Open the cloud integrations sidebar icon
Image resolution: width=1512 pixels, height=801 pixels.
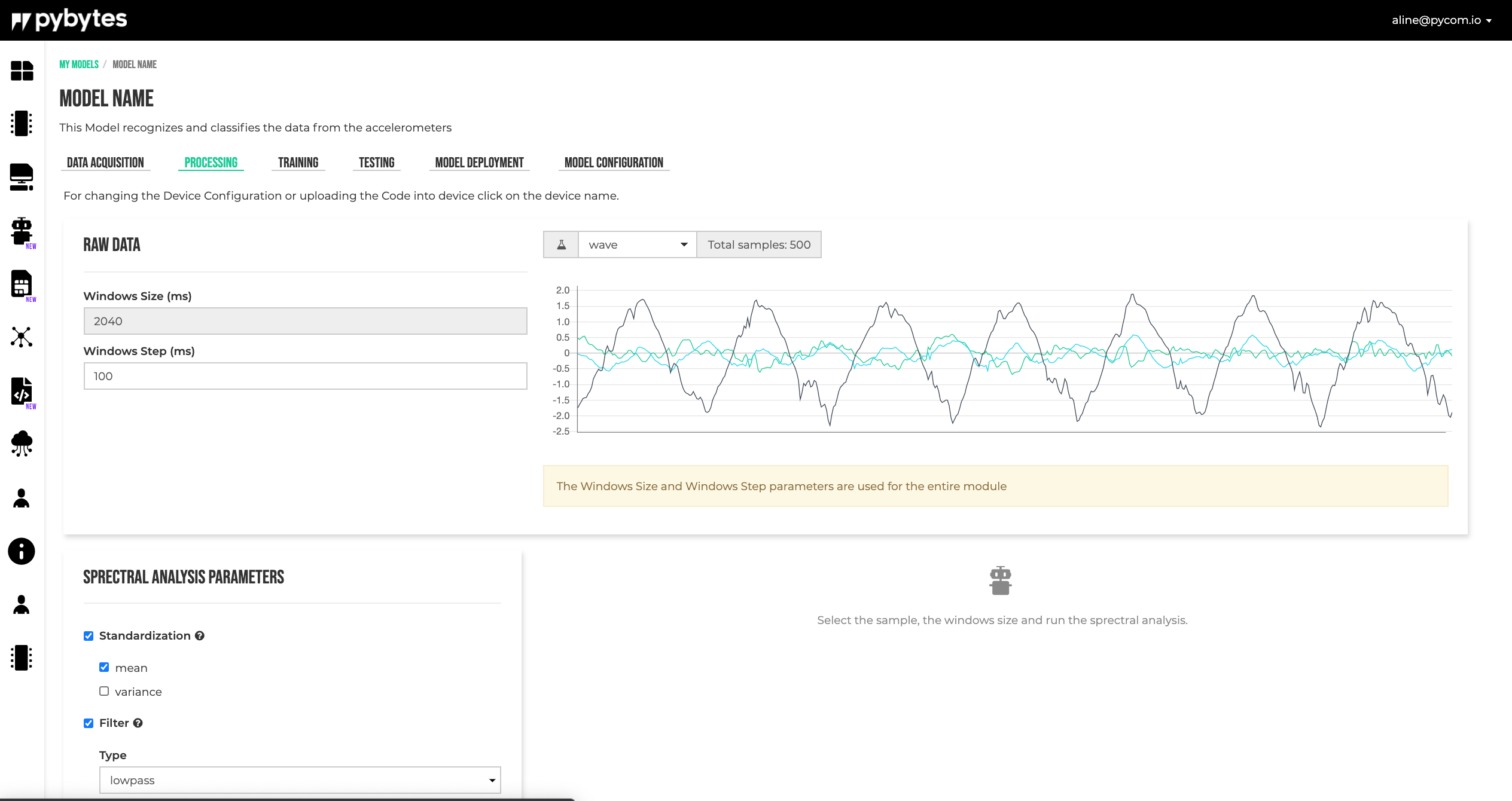(22, 444)
